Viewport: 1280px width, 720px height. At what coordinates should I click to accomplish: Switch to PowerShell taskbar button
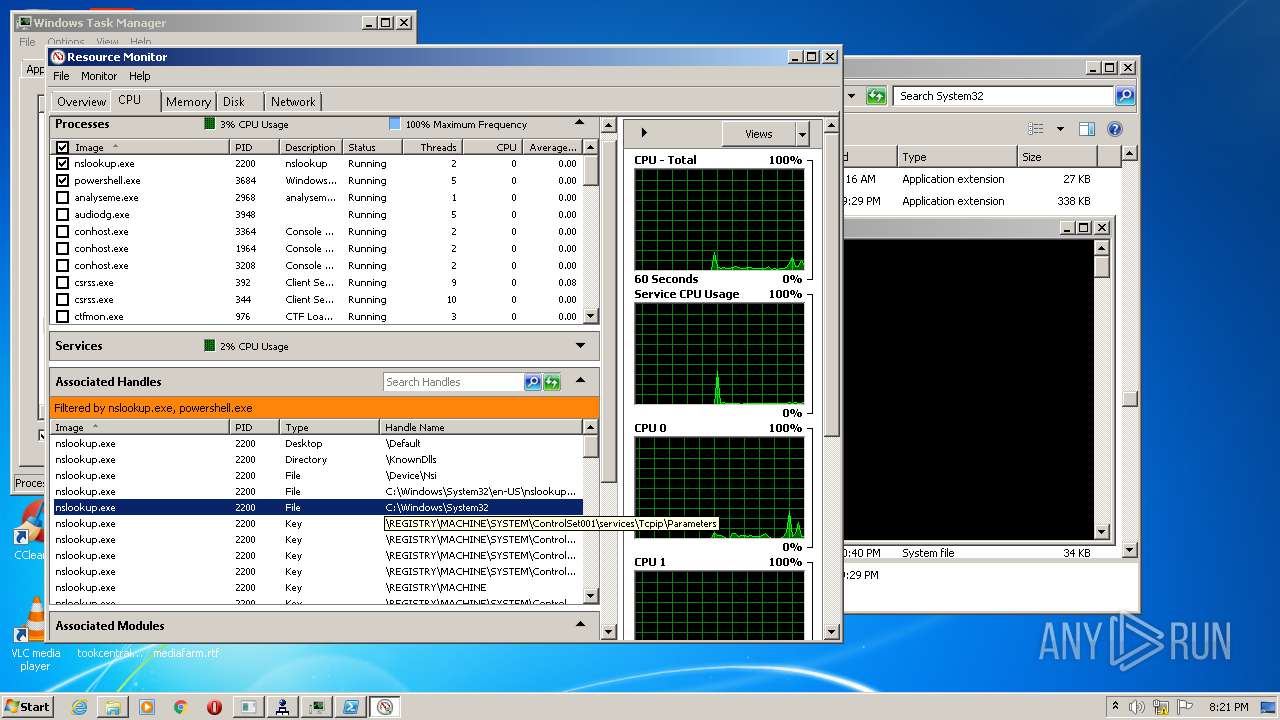click(350, 707)
